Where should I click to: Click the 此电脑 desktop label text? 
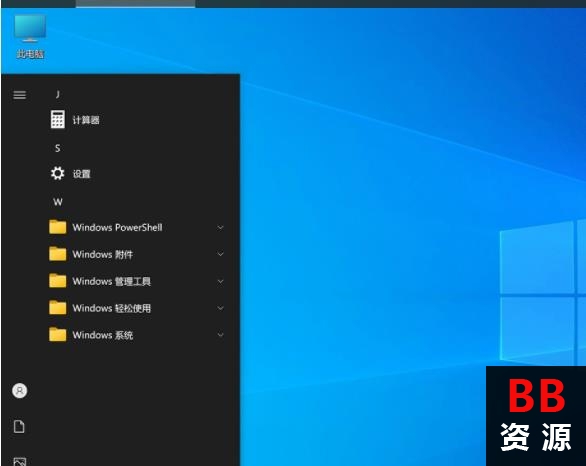30,54
